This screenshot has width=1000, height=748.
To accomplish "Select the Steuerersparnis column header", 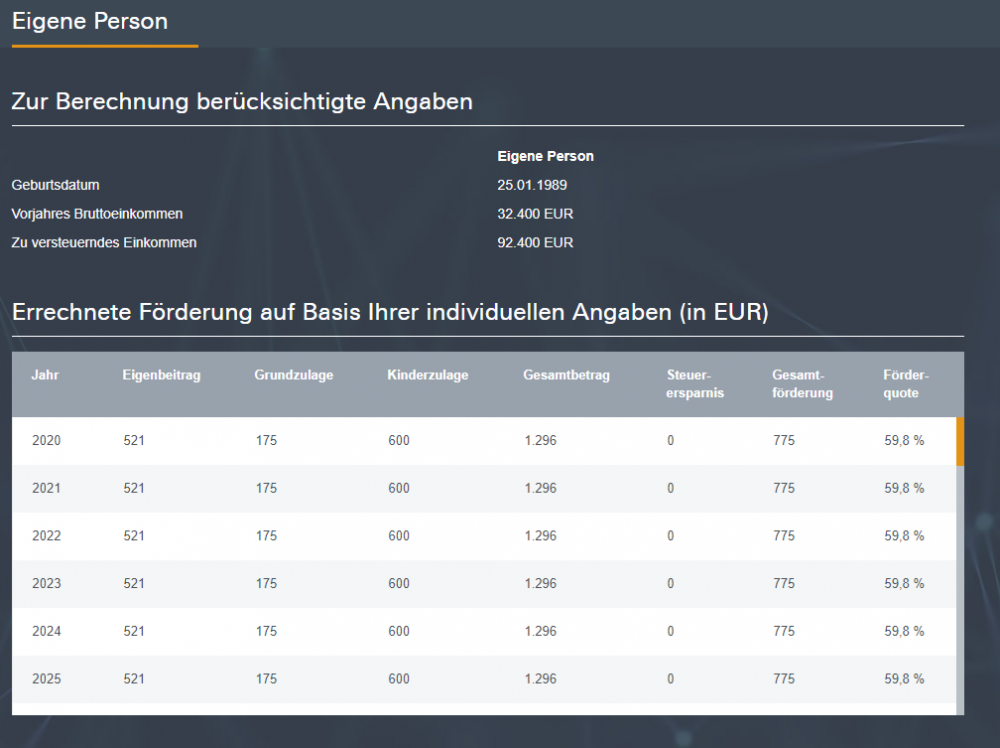I will point(695,384).
